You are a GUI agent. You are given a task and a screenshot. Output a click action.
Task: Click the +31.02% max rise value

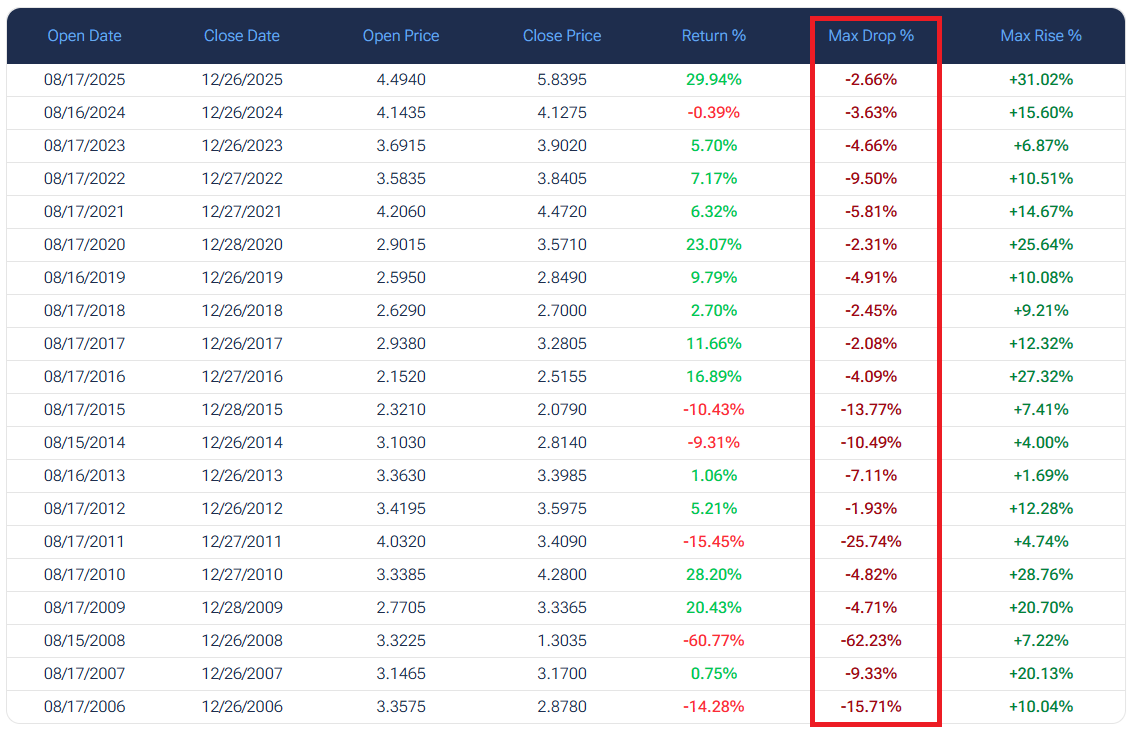1041,80
